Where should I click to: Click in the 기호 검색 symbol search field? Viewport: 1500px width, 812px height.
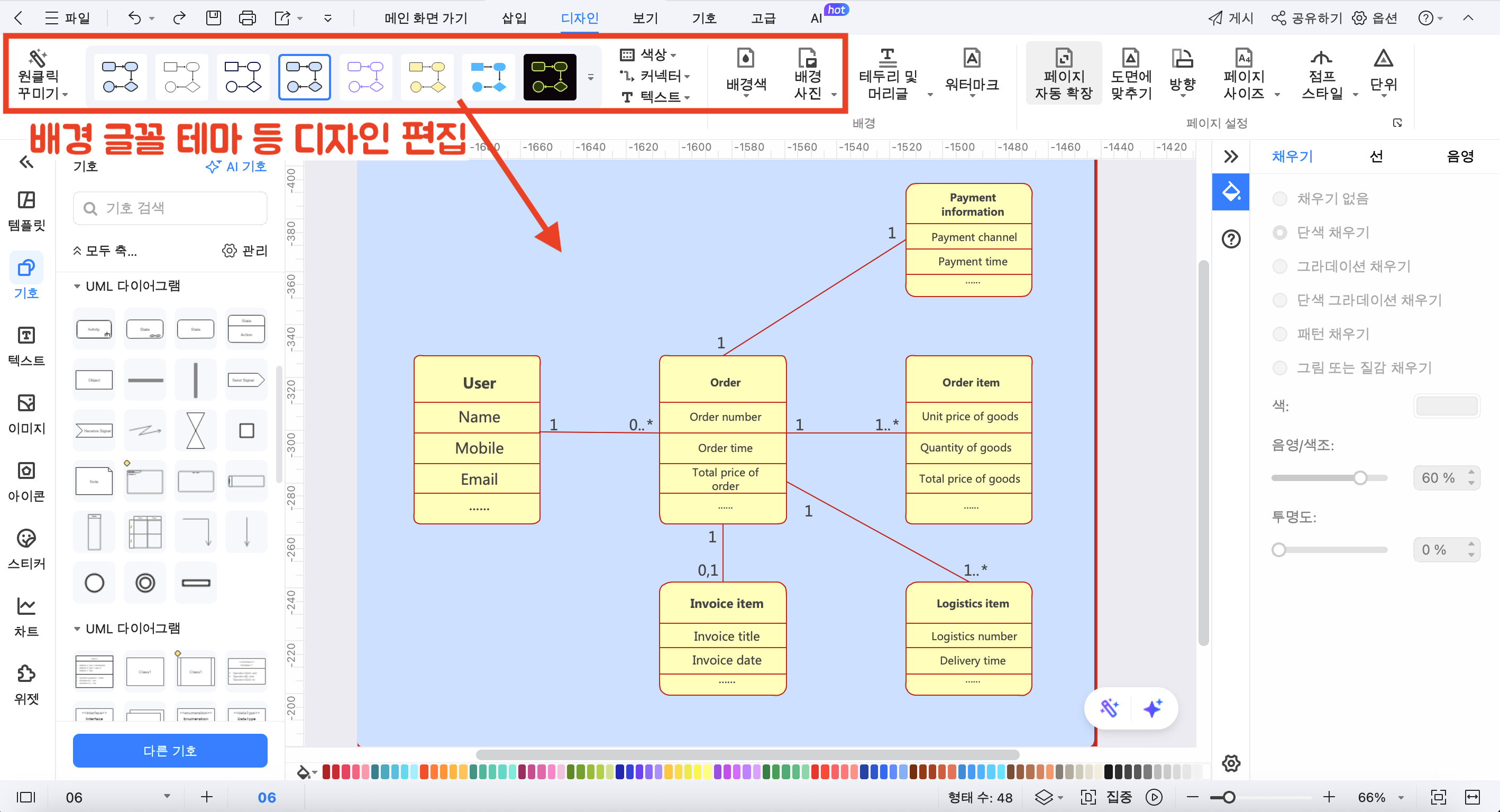(x=170, y=208)
